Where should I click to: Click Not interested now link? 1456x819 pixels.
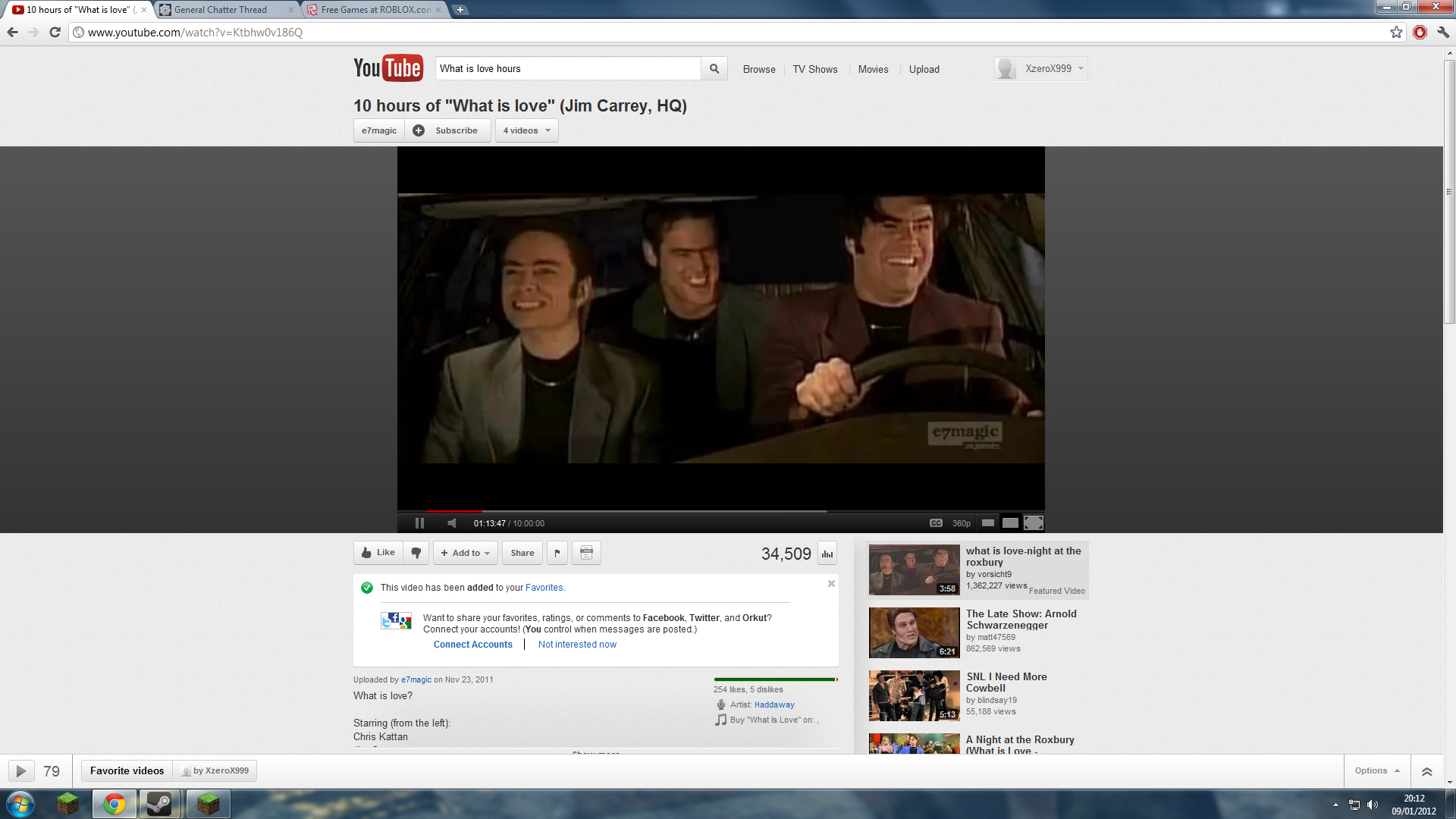(577, 645)
